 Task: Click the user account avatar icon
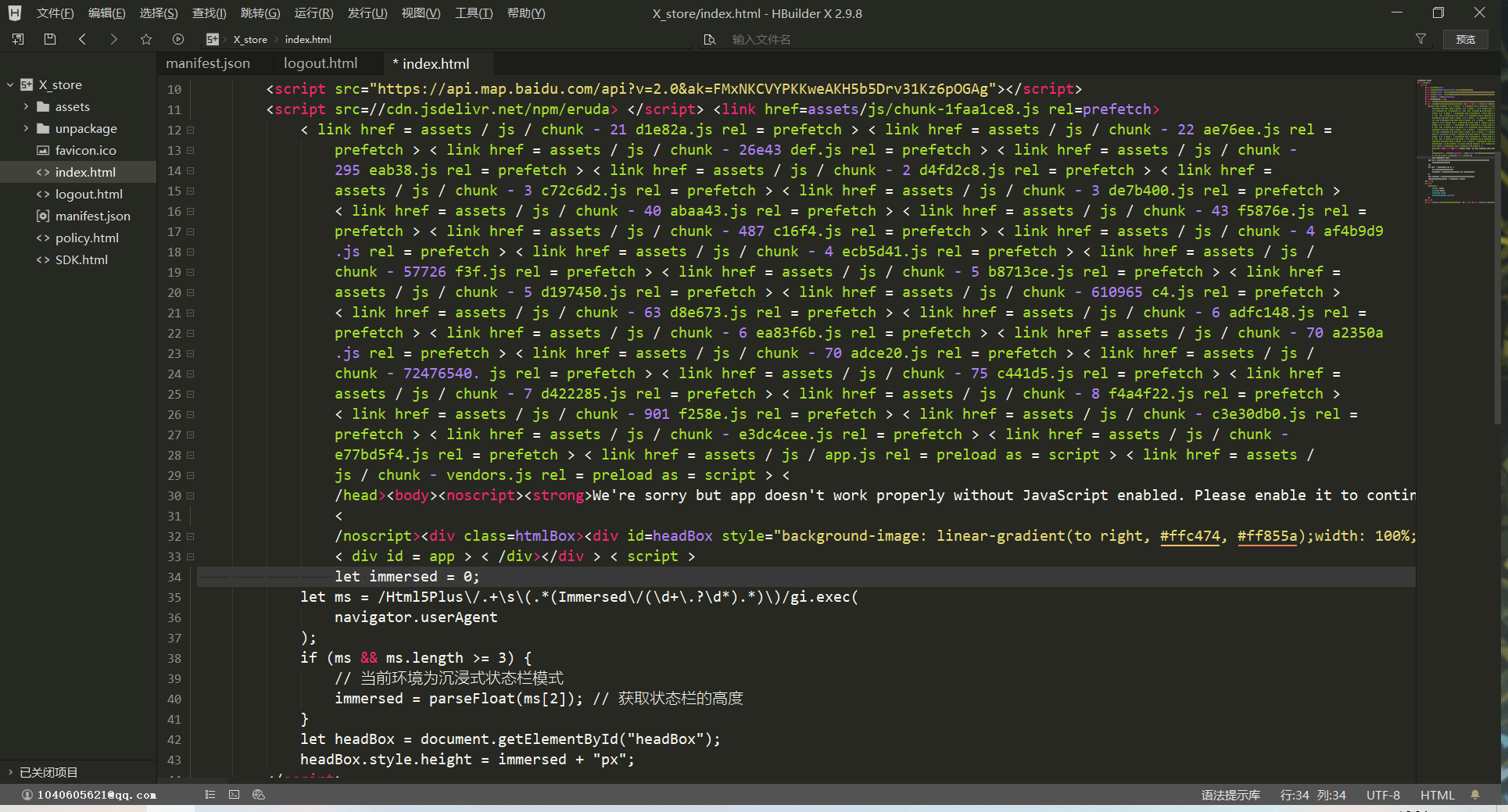(x=27, y=795)
